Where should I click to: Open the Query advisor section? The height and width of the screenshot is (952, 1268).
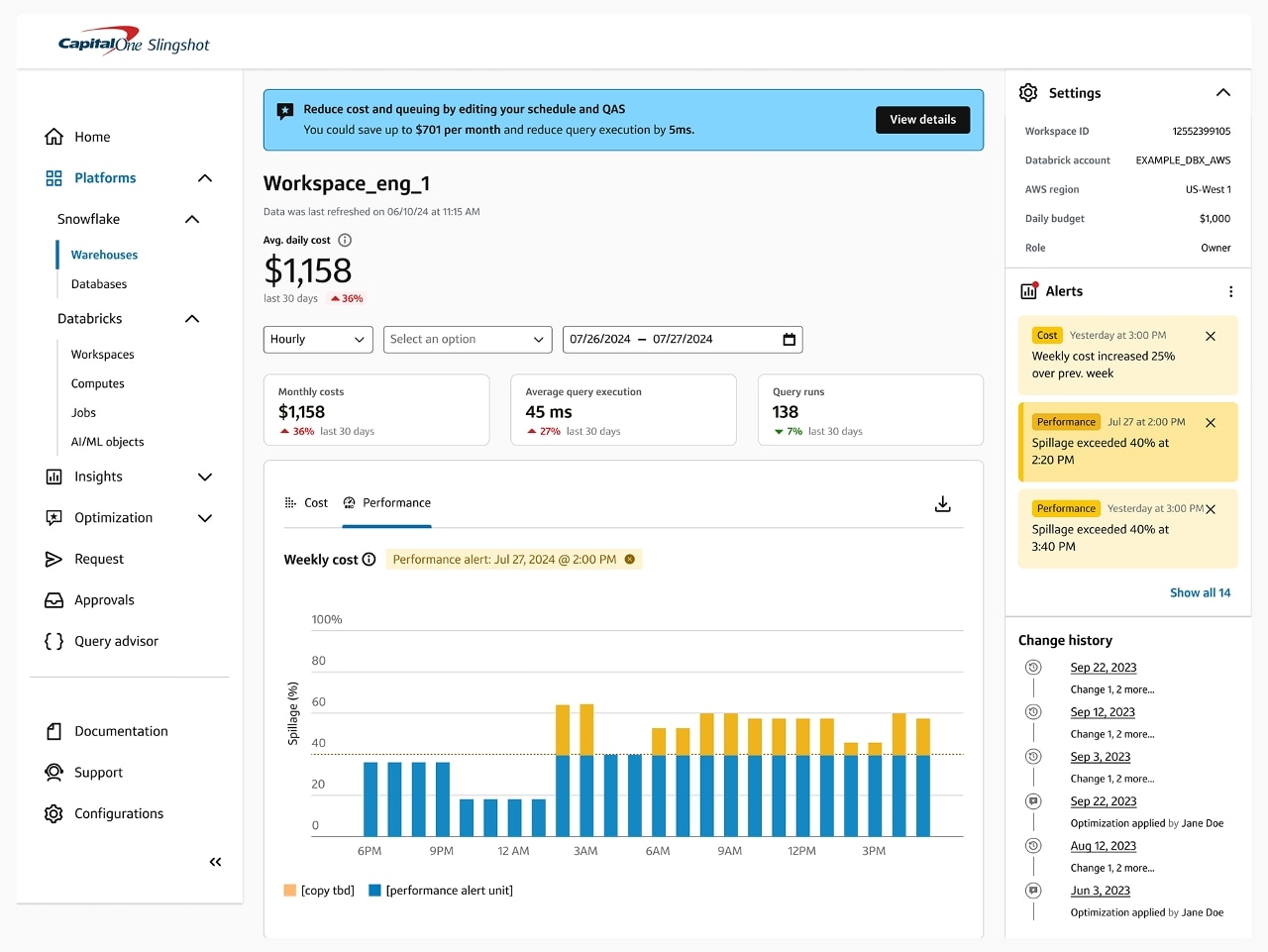click(116, 641)
